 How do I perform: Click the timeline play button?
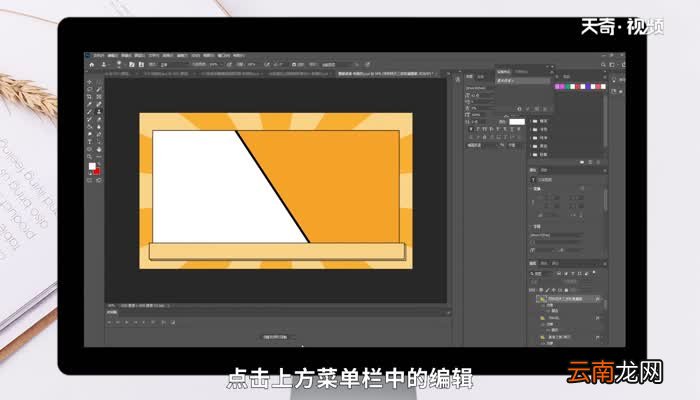[127, 322]
